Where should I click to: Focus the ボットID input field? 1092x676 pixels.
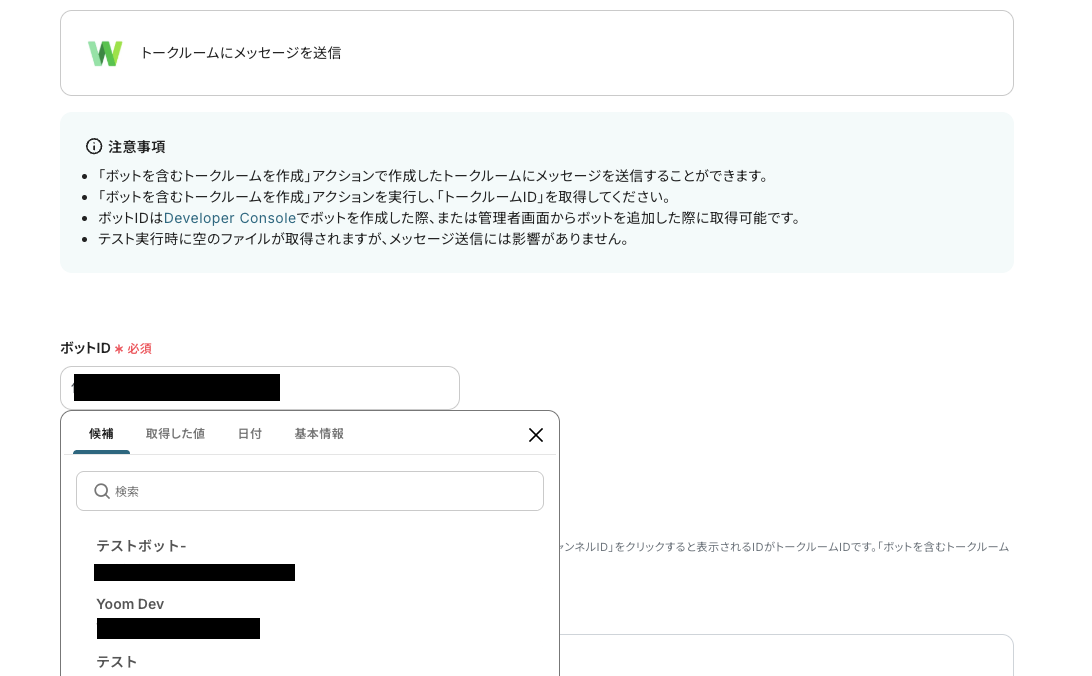click(260, 388)
